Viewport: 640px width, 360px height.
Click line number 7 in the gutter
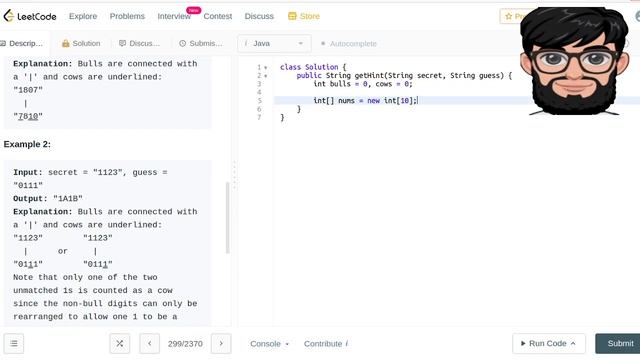pyautogui.click(x=259, y=118)
